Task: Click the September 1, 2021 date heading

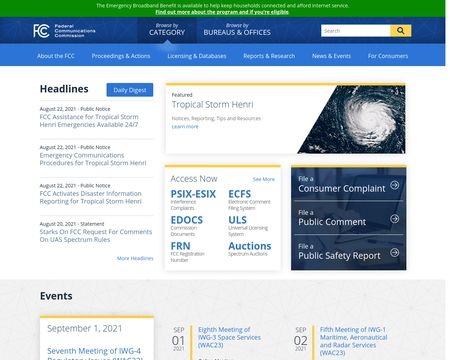Action: (85, 329)
